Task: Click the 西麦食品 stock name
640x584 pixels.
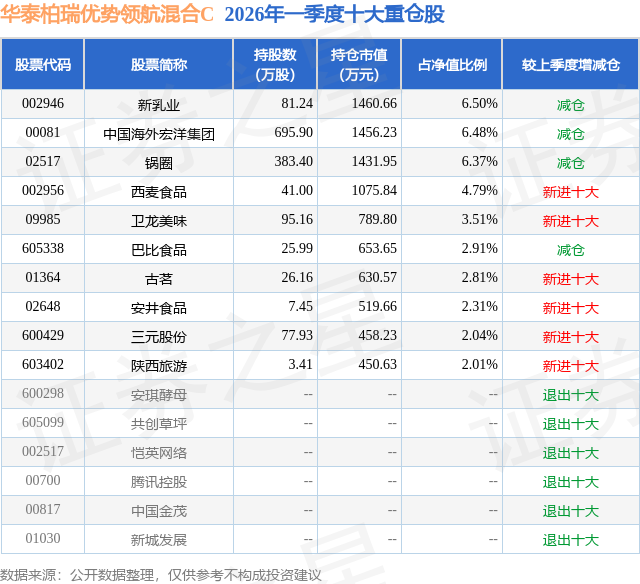Action: click(158, 191)
